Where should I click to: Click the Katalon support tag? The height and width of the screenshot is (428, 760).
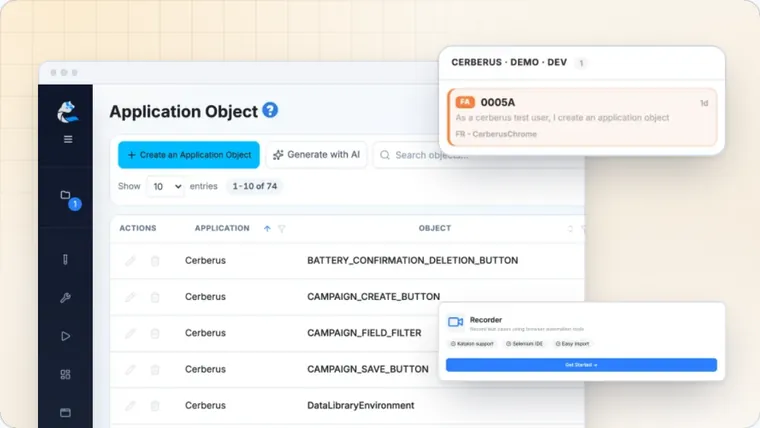point(472,344)
